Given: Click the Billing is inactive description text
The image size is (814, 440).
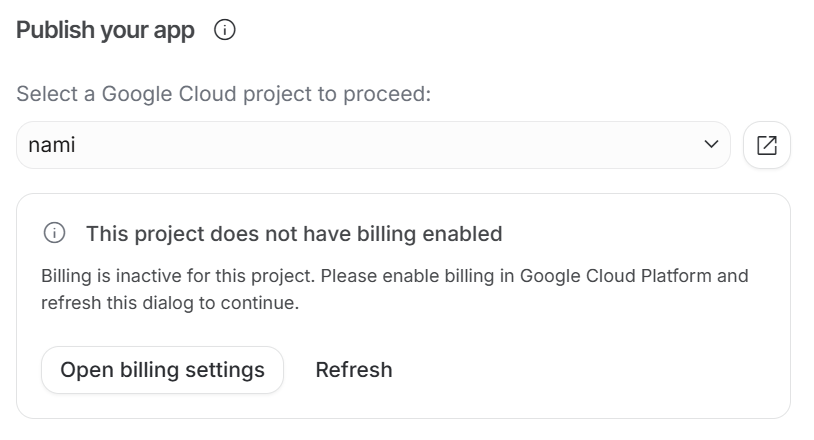Looking at the screenshot, I should tap(395, 289).
